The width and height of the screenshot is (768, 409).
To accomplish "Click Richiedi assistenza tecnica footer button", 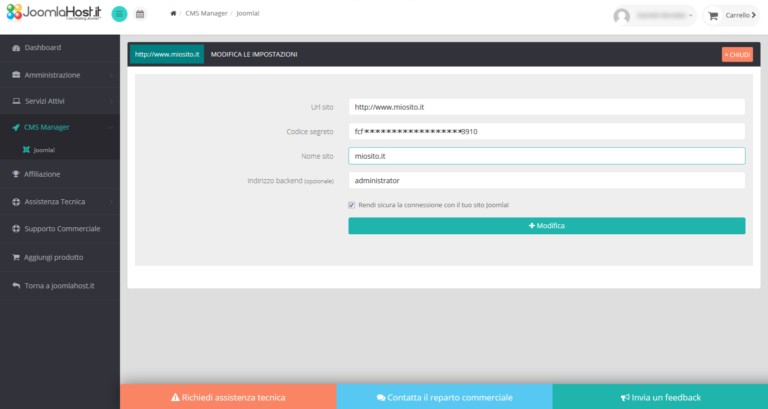I will pos(228,397).
